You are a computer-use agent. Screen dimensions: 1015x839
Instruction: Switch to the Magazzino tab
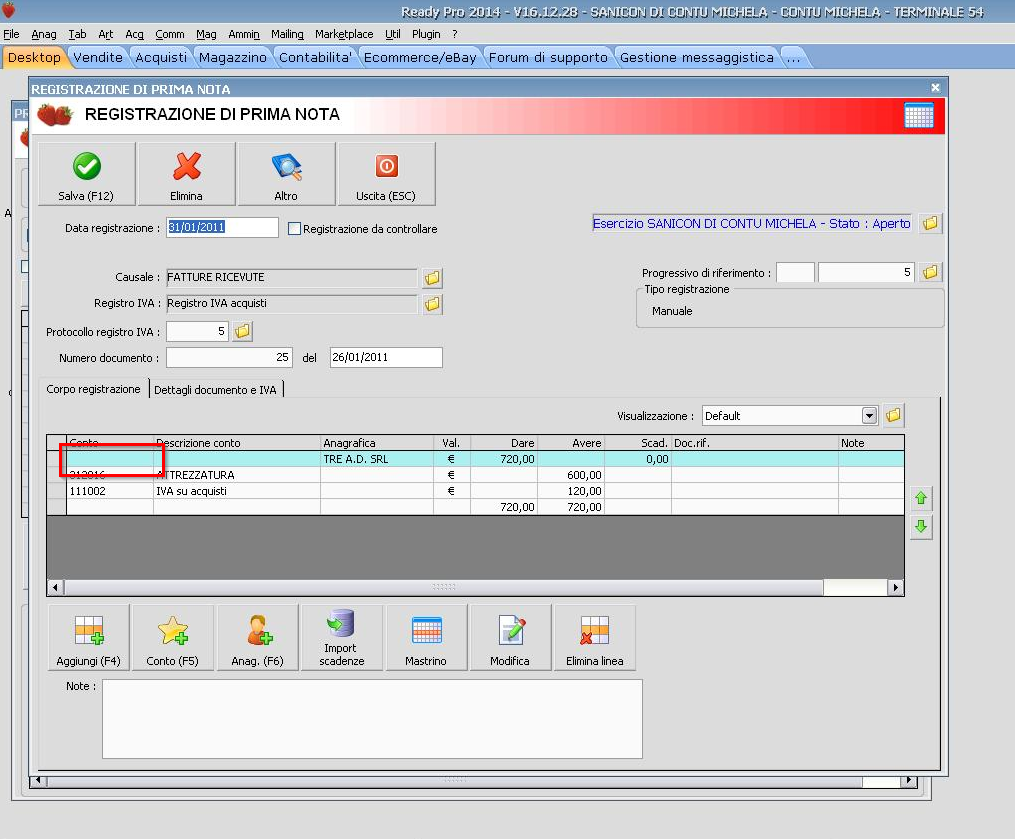[233, 58]
